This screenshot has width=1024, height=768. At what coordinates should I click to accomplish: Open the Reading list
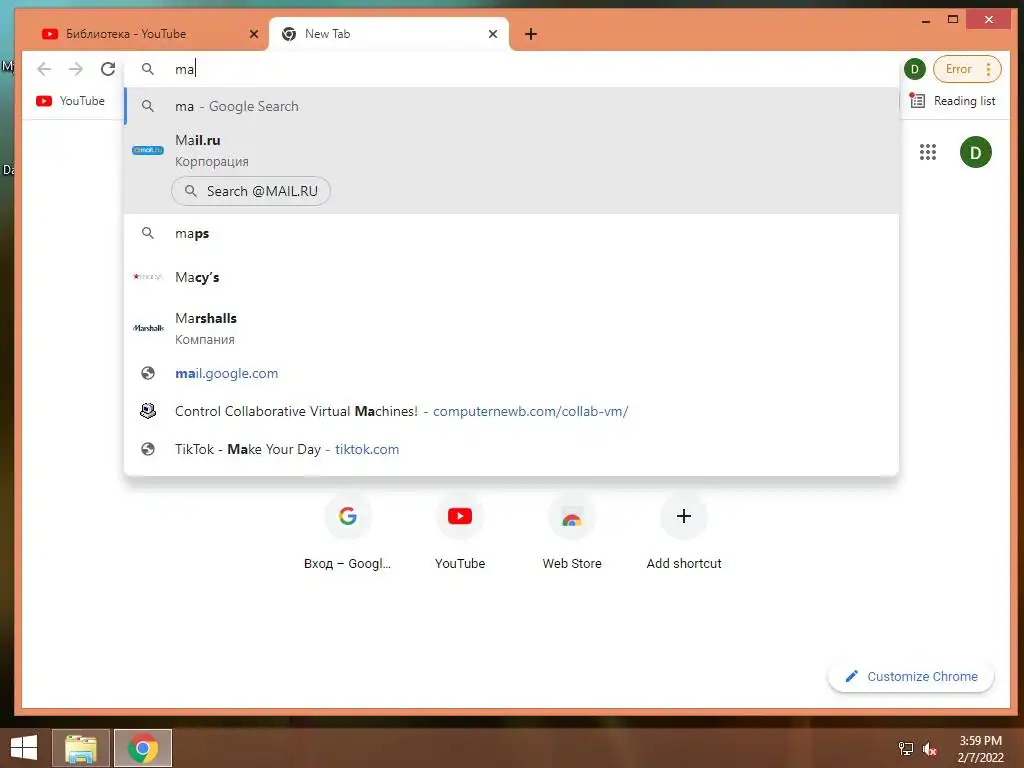(x=953, y=101)
